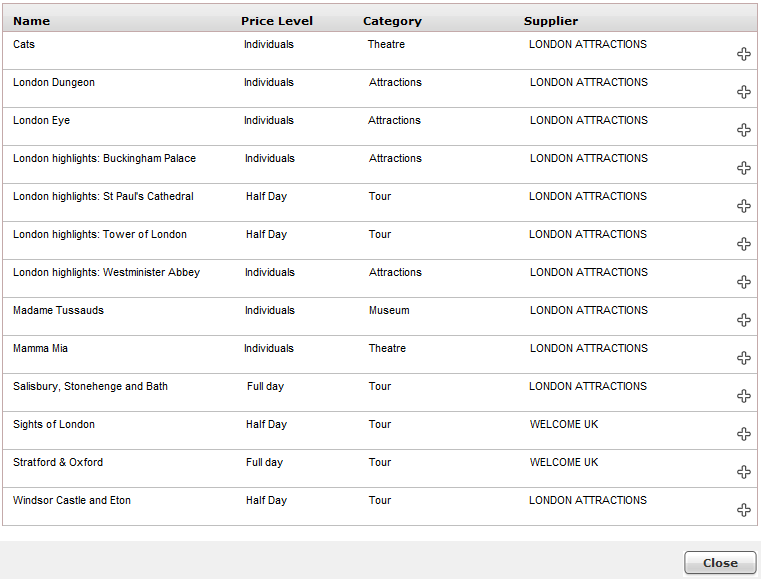Add Mamma Mia using plus icon
The height and width of the screenshot is (579, 761).
tap(744, 358)
